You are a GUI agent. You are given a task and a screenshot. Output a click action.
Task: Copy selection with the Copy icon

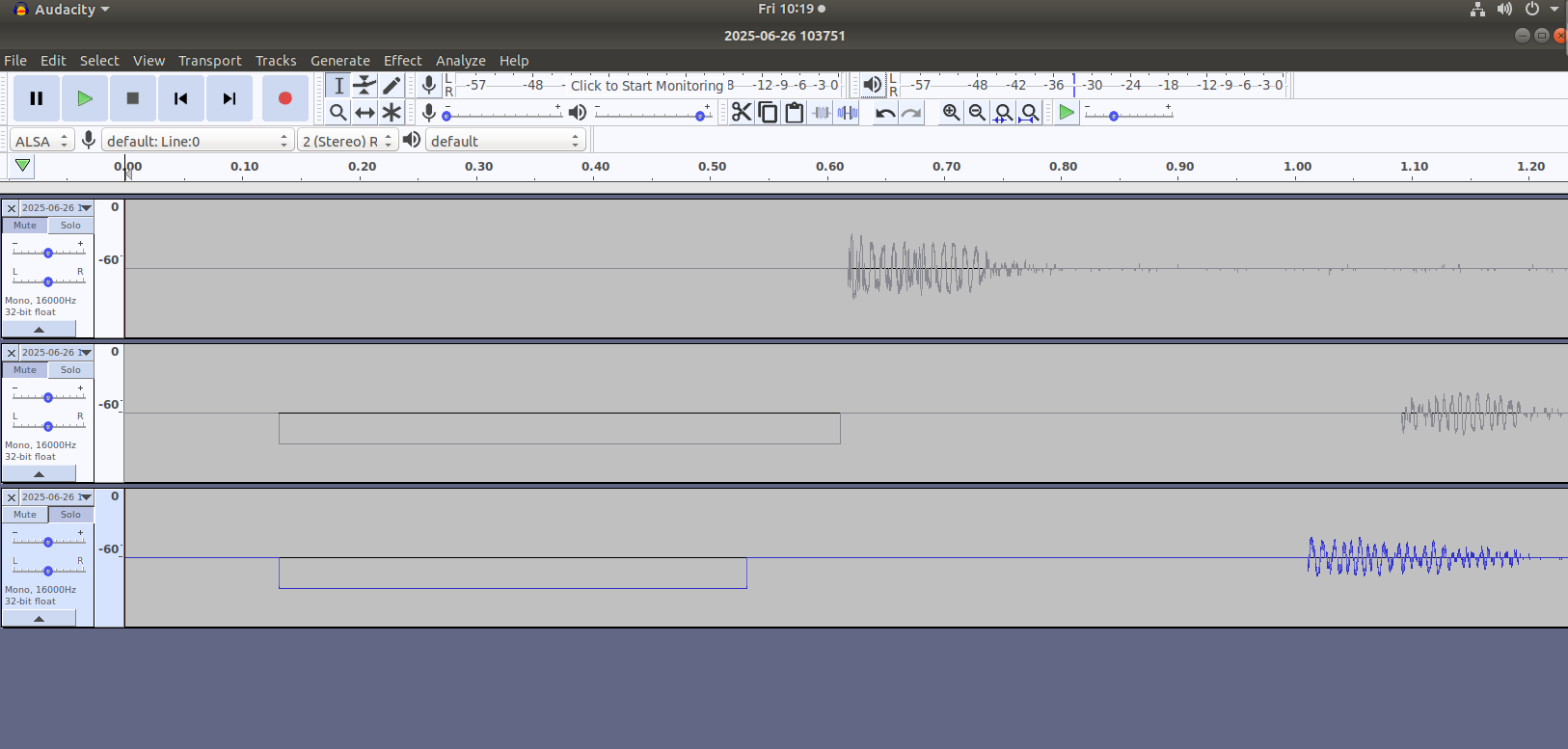[x=768, y=113]
